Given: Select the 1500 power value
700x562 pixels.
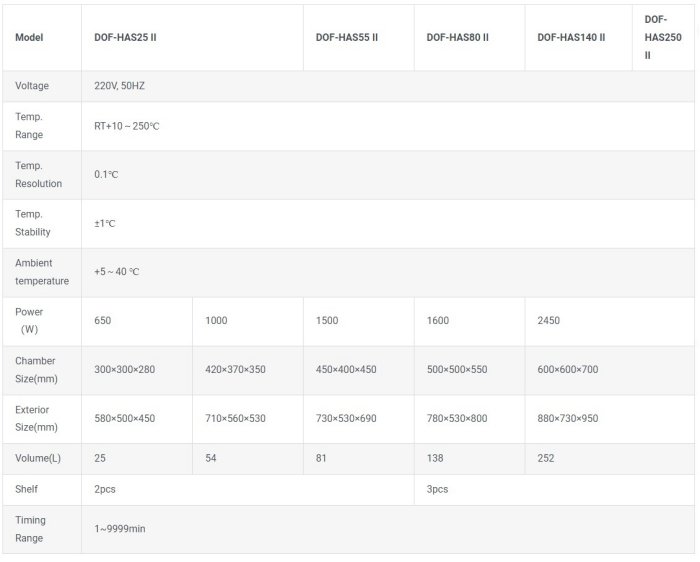Looking at the screenshot, I should coord(327,321).
